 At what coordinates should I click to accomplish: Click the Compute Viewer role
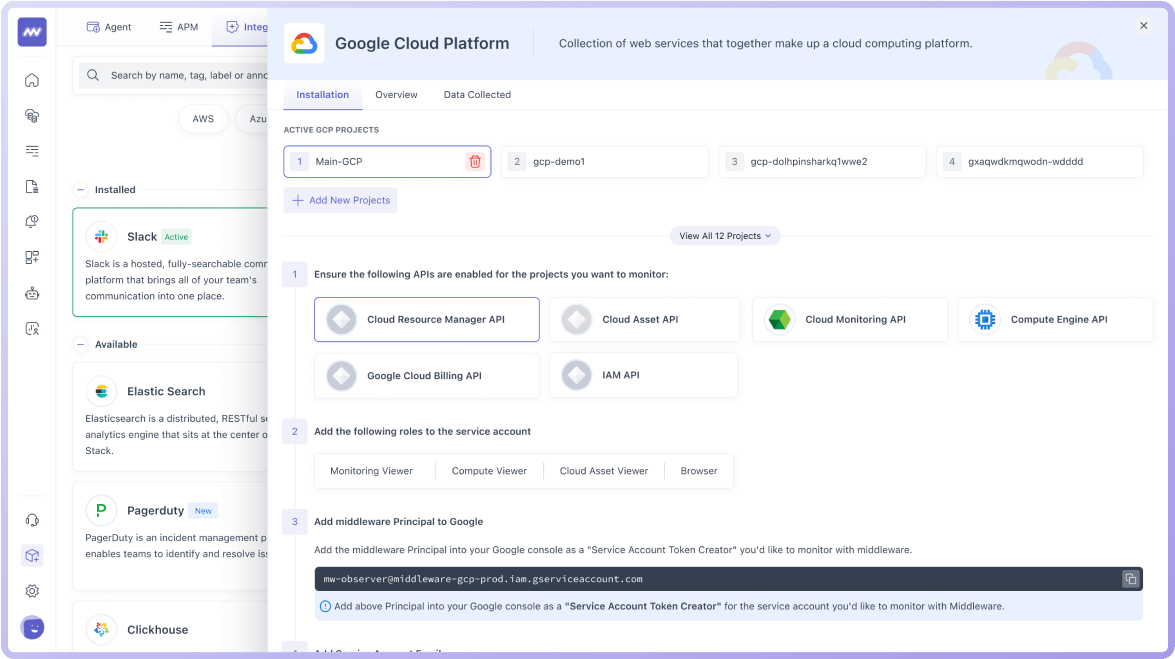click(489, 471)
